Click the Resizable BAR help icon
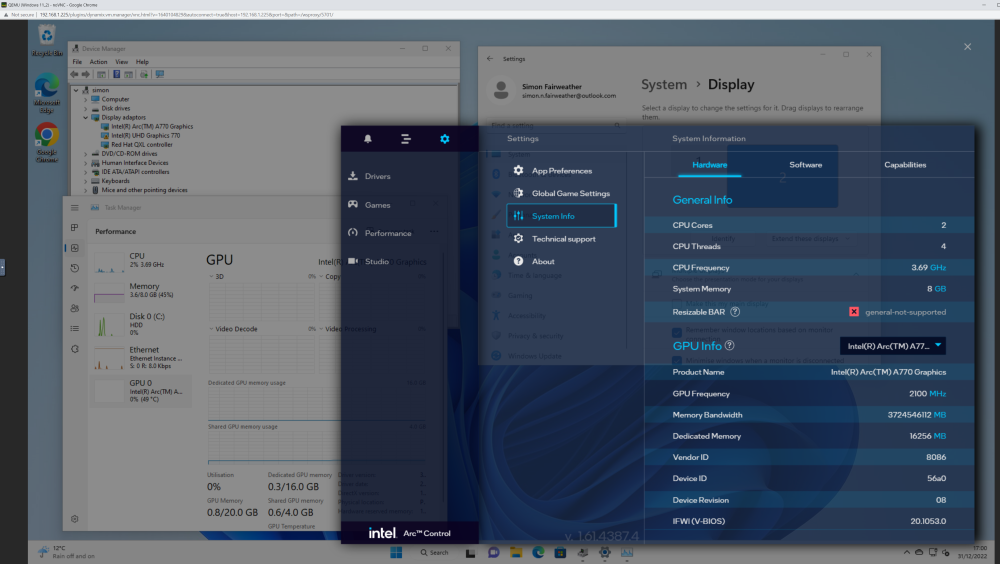This screenshot has width=1000, height=564. [735, 312]
